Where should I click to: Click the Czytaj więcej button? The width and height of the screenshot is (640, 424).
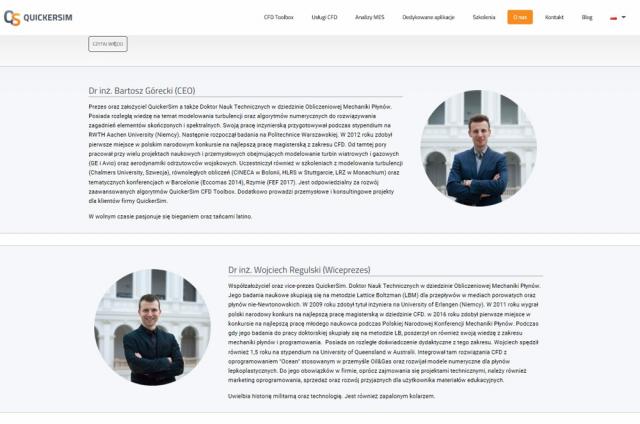click(x=108, y=44)
